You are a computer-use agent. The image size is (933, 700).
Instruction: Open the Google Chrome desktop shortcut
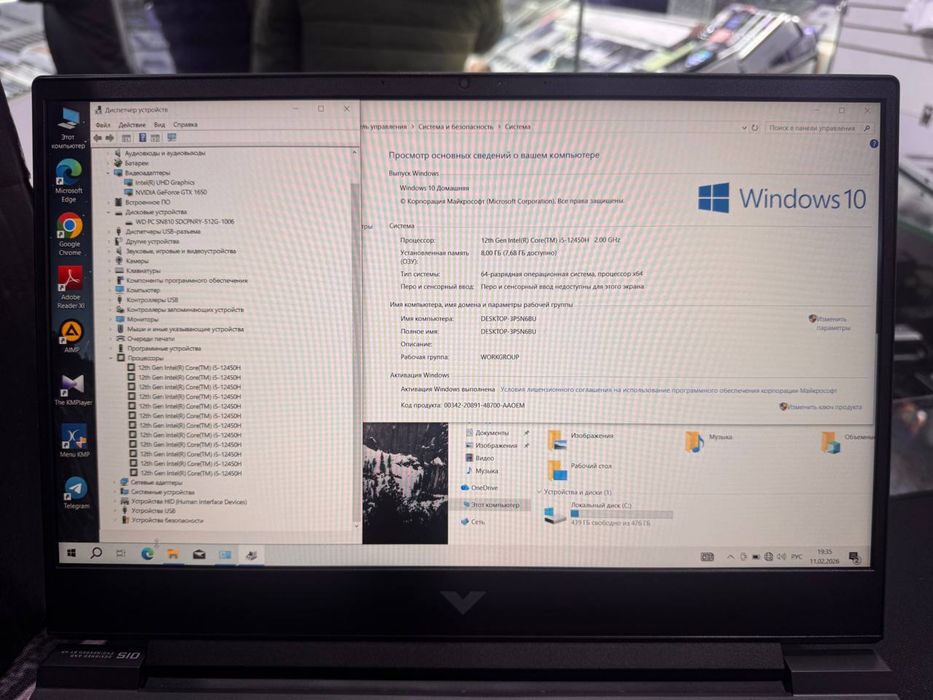click(70, 233)
